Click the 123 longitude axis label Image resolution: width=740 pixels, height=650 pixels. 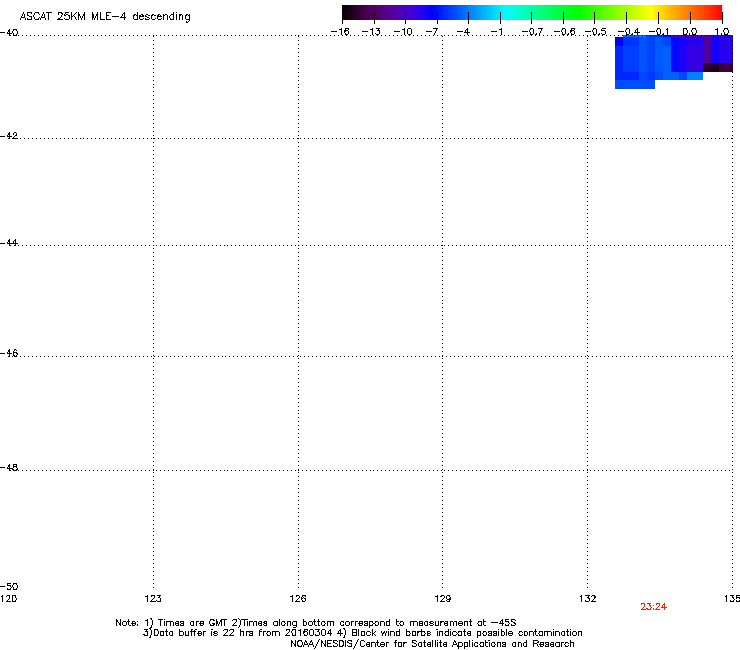[153, 599]
